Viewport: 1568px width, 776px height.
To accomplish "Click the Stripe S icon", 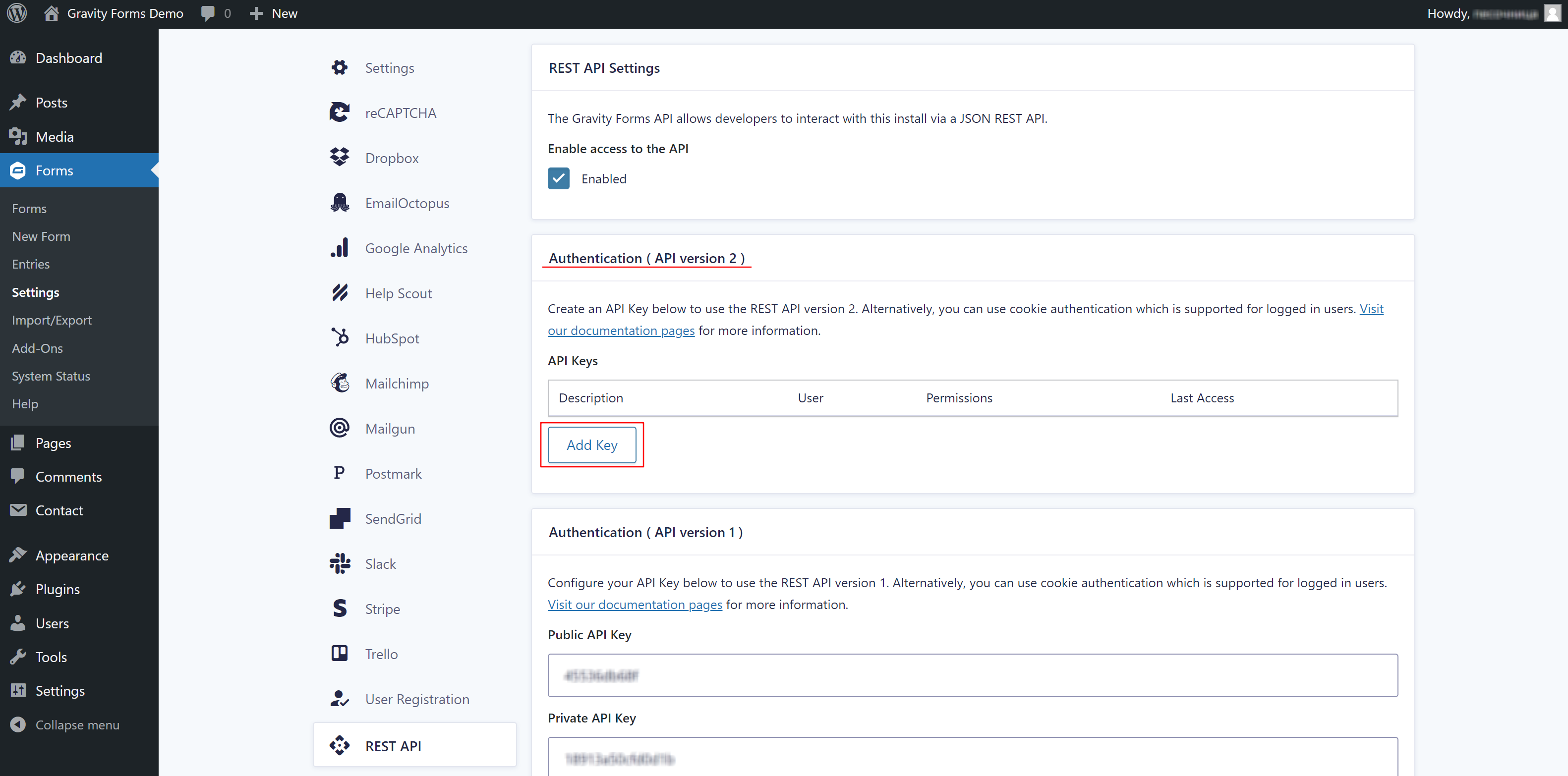I will 340,608.
